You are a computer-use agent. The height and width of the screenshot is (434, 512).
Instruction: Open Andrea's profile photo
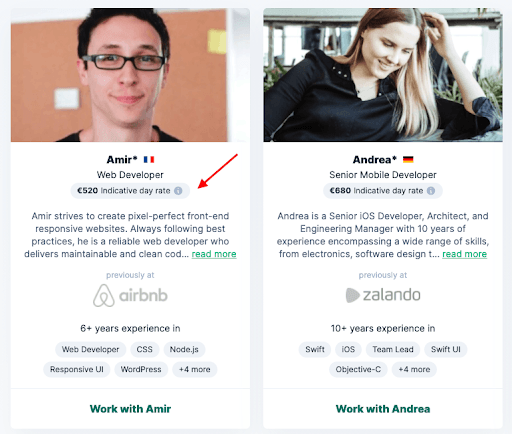click(x=383, y=75)
